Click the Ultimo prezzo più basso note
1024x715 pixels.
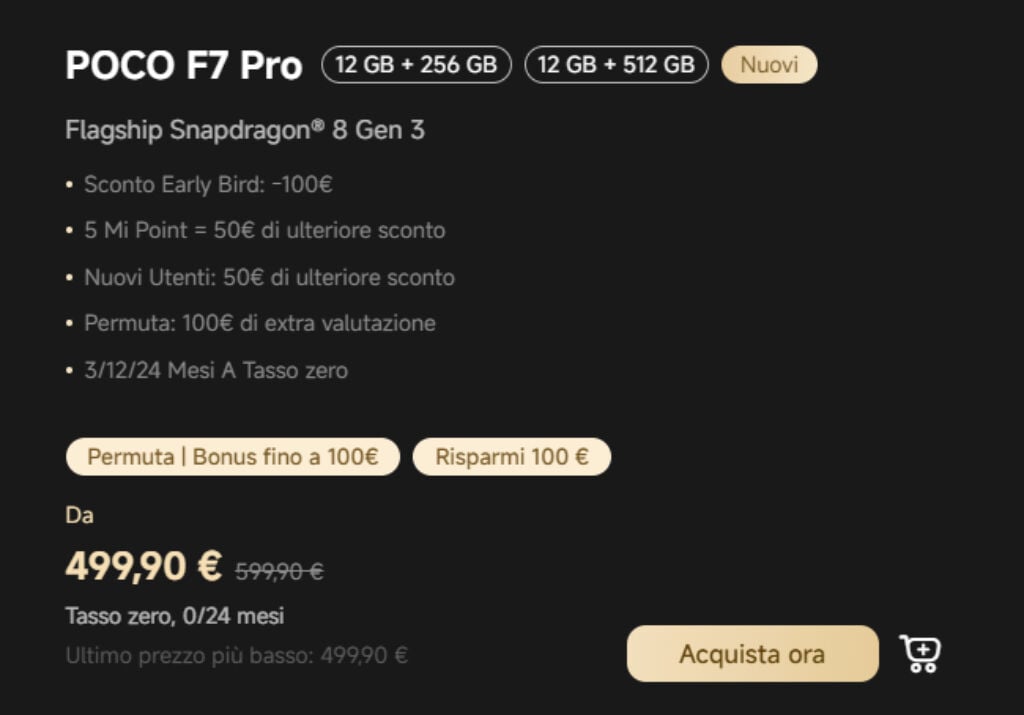coord(236,655)
